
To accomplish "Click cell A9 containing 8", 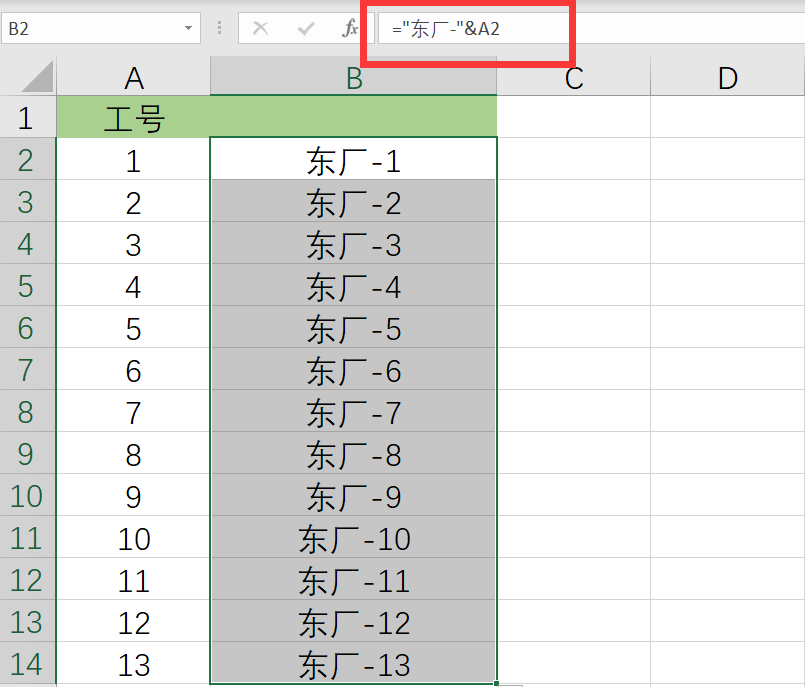I will click(x=133, y=453).
